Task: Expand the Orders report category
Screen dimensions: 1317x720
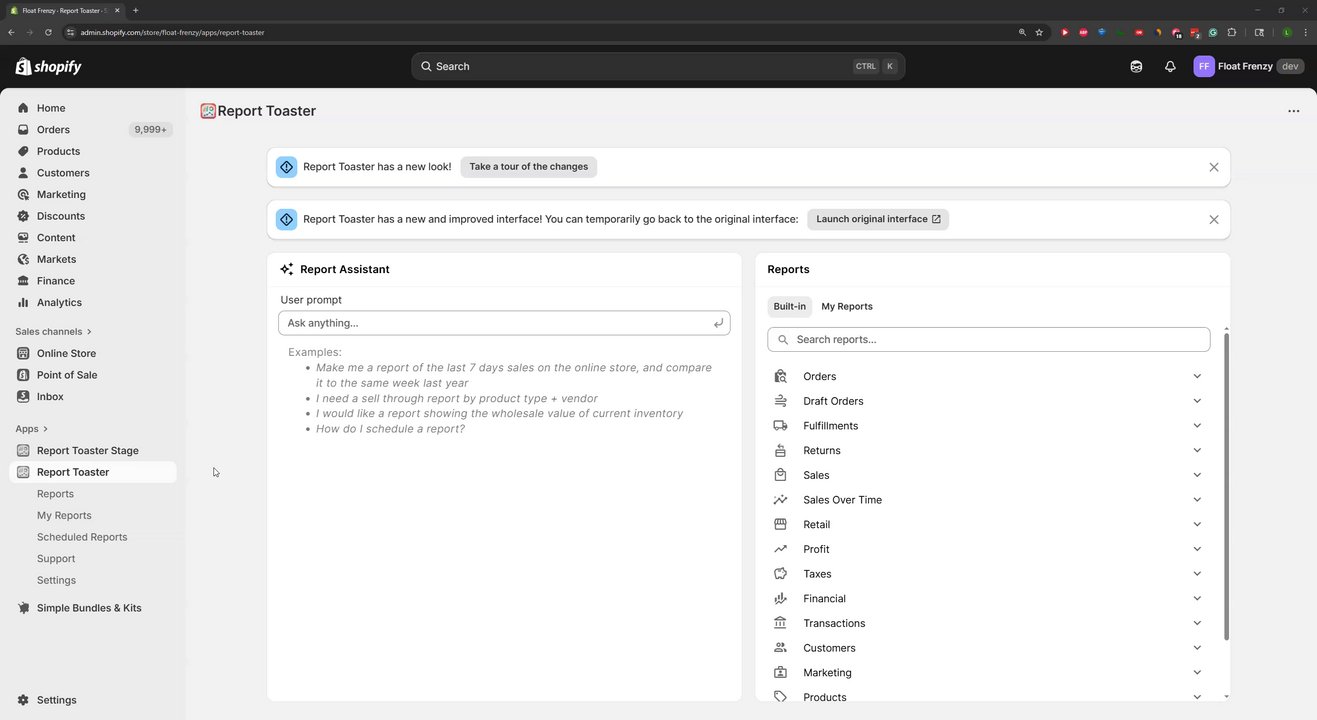Action: click(1197, 377)
